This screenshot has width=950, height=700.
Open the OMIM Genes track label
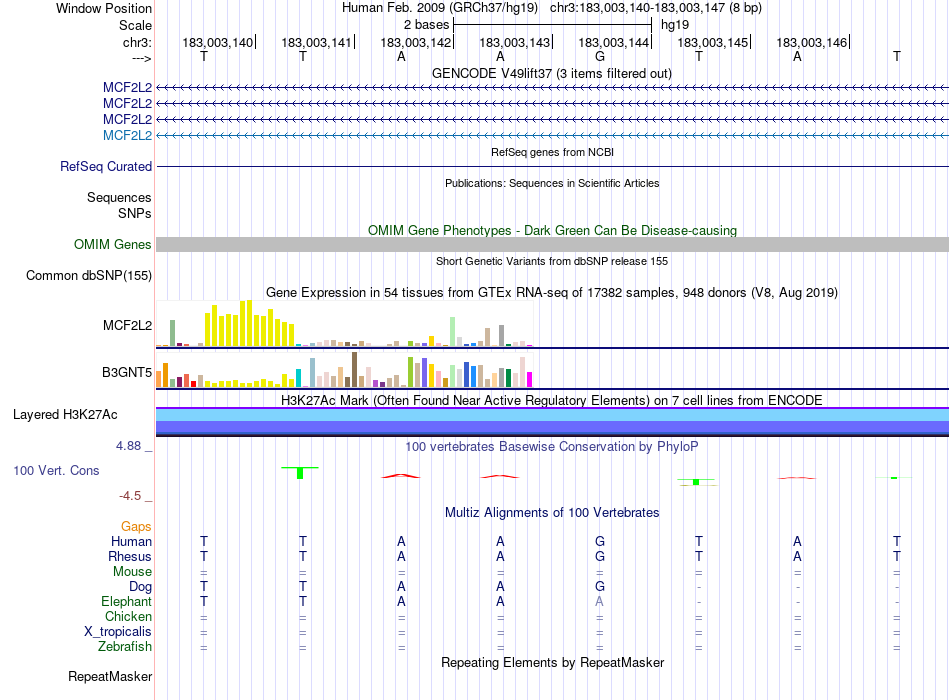pos(113,244)
